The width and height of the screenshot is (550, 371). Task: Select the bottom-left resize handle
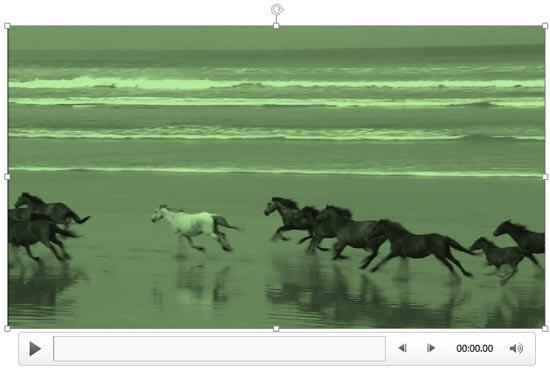7,329
